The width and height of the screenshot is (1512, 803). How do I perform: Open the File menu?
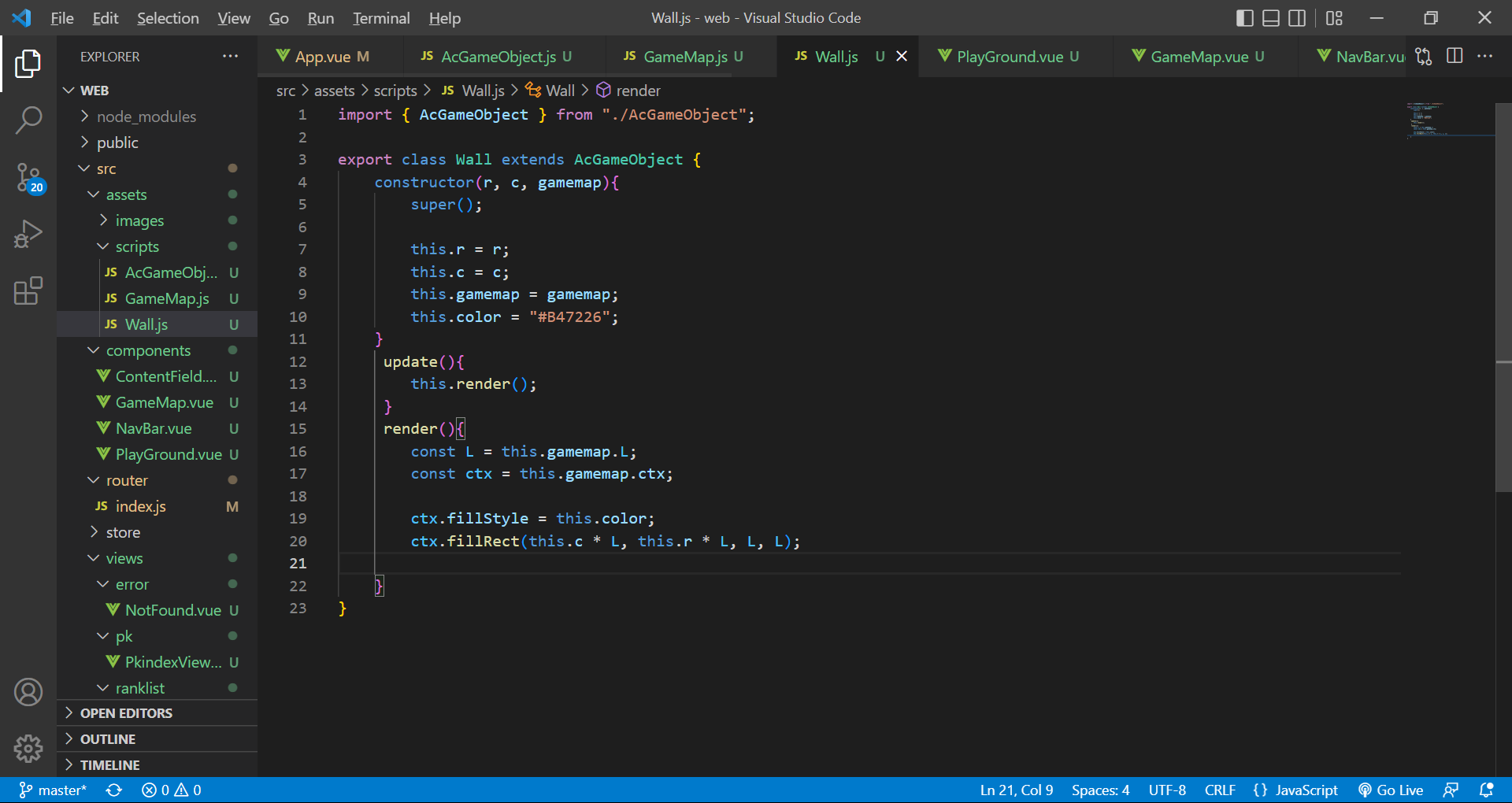[x=62, y=18]
